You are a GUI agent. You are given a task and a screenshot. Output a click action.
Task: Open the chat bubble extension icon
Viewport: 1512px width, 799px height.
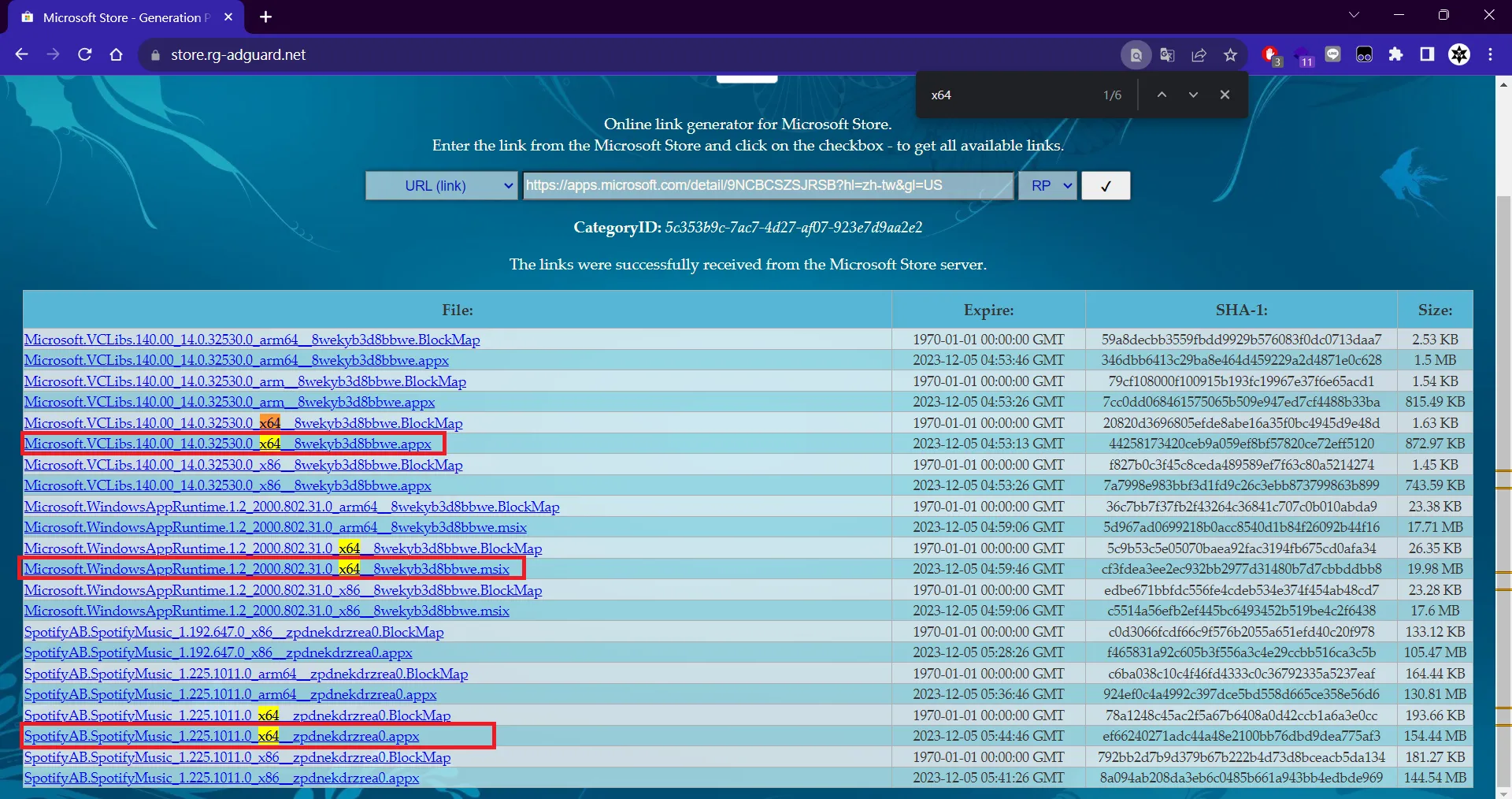point(1333,54)
